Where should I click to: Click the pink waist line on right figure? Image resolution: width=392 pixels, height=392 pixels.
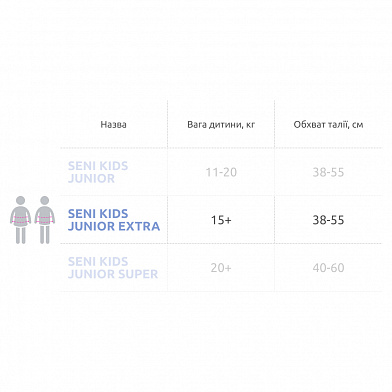(x=45, y=219)
